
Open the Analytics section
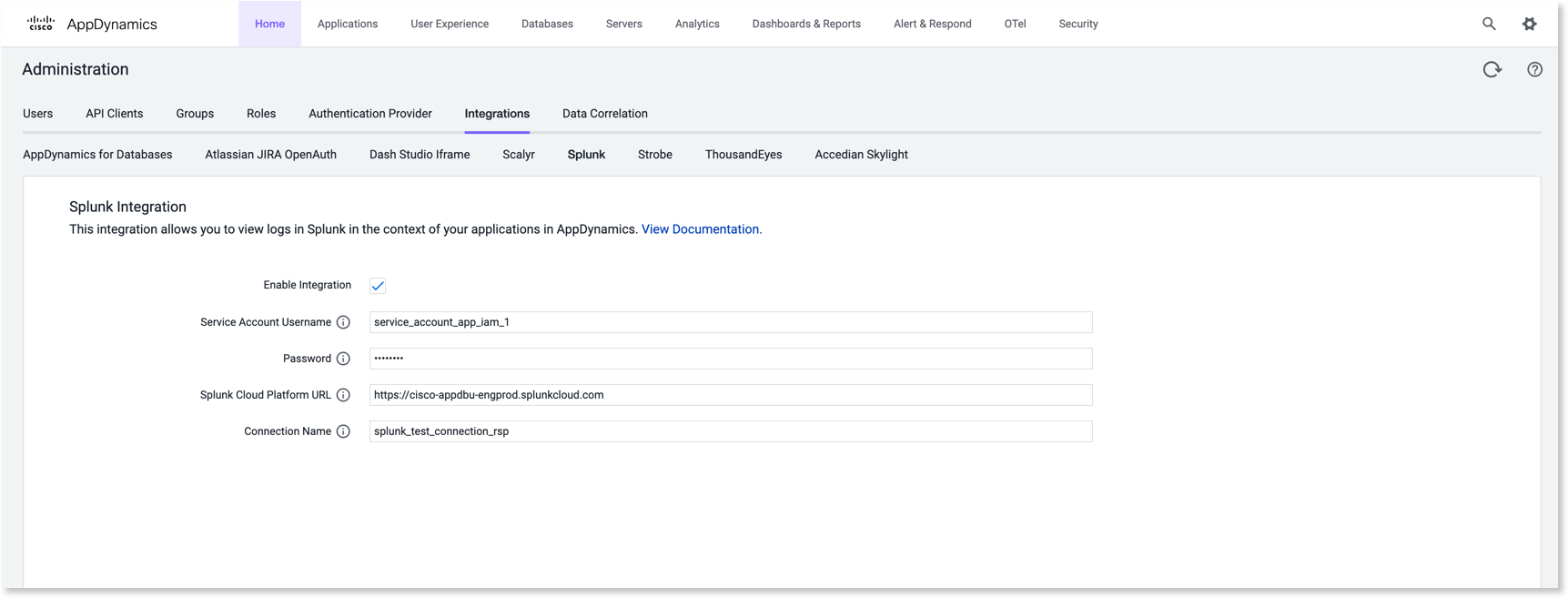pyautogui.click(x=697, y=24)
